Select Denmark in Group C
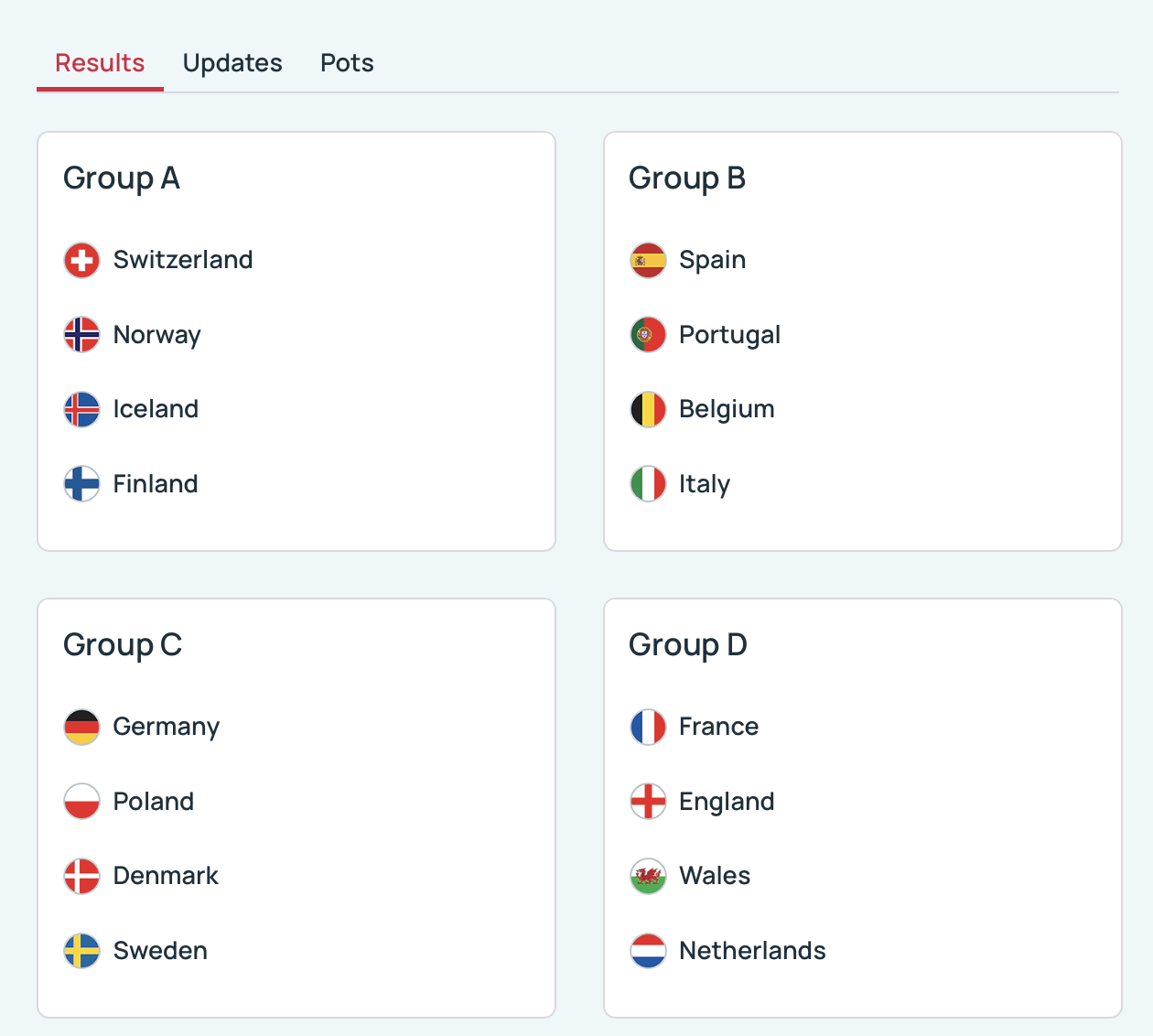 (166, 876)
